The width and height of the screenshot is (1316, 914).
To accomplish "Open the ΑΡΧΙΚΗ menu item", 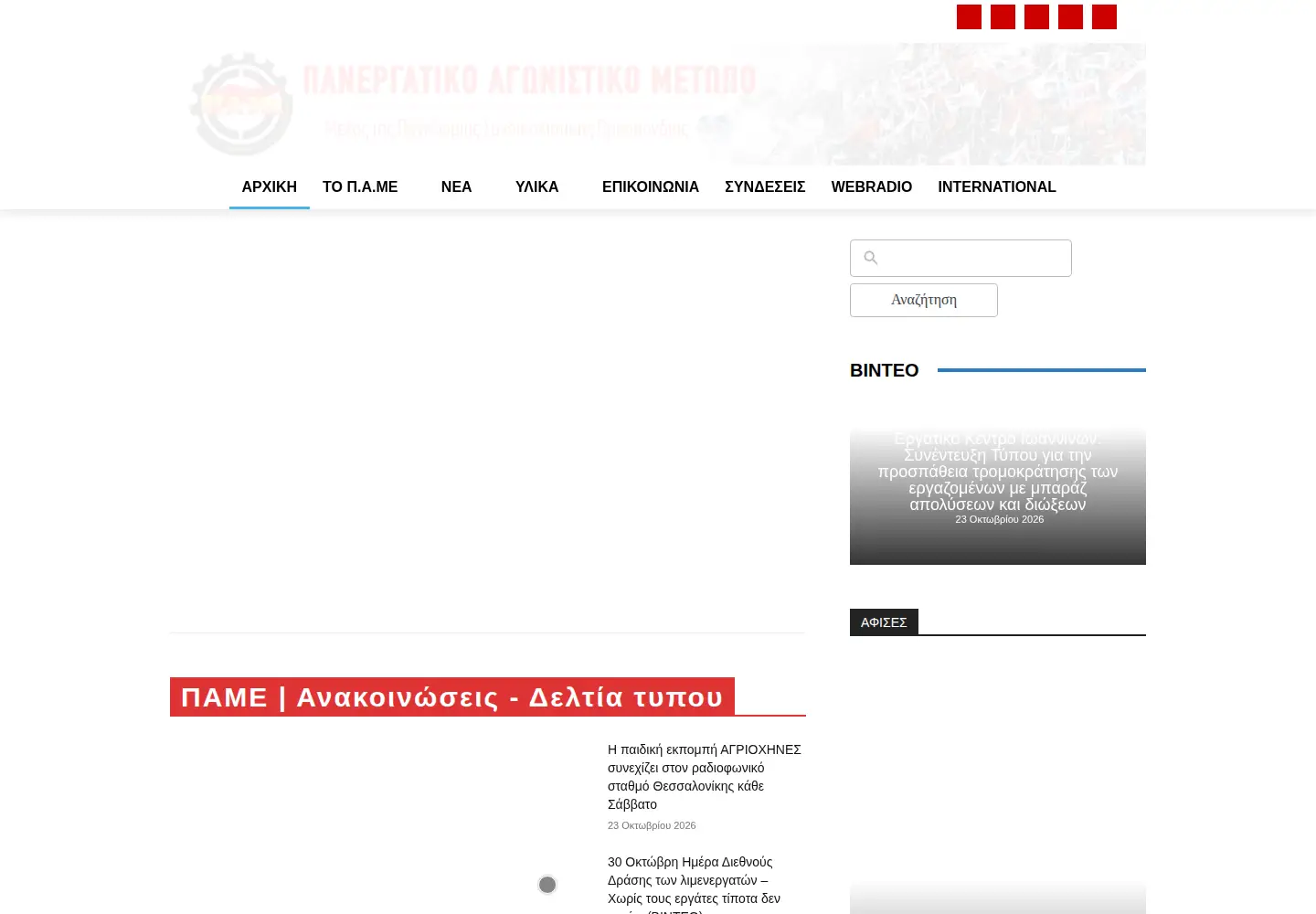I will [270, 186].
